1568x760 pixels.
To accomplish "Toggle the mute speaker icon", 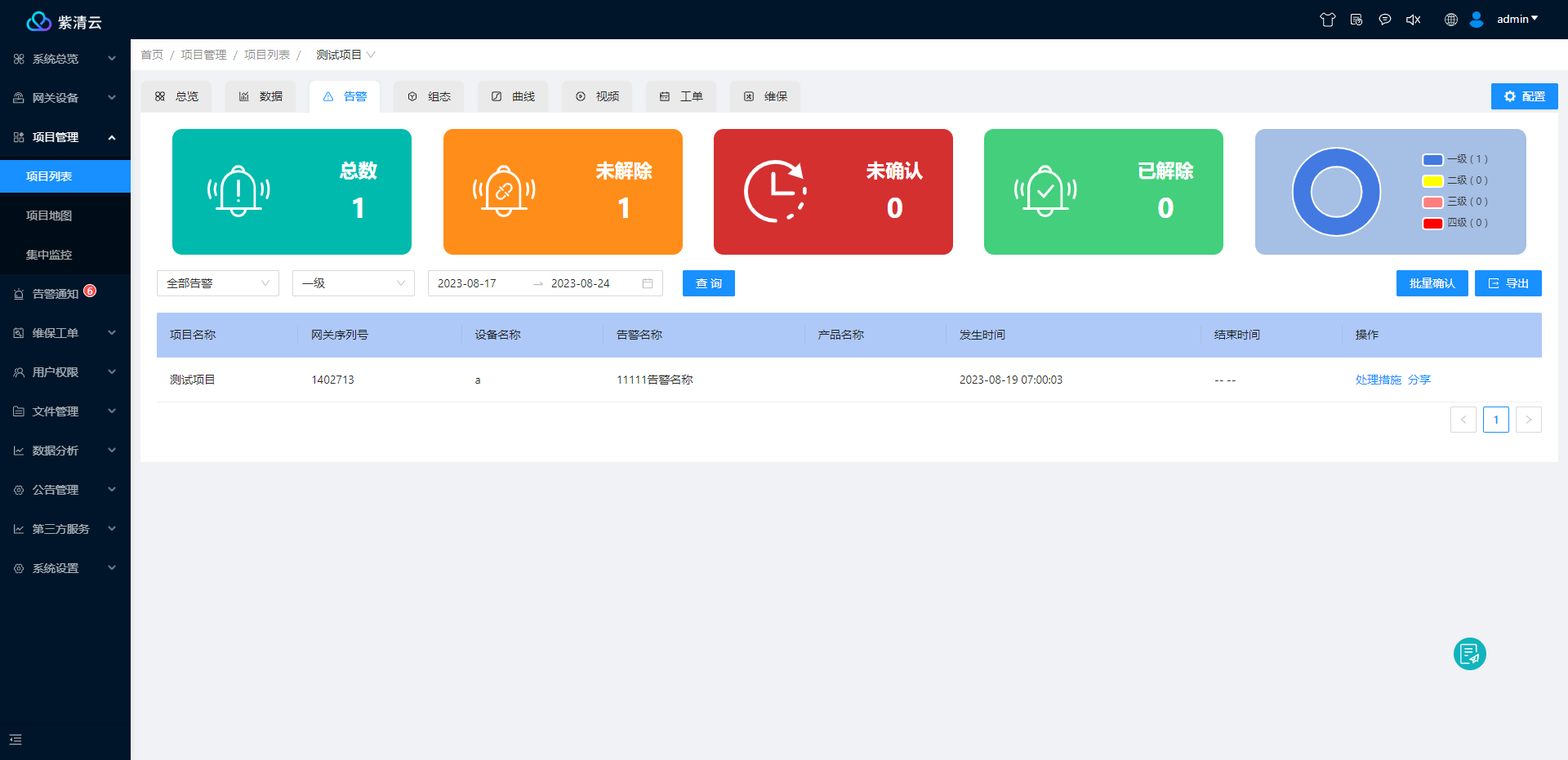I will pyautogui.click(x=1414, y=20).
